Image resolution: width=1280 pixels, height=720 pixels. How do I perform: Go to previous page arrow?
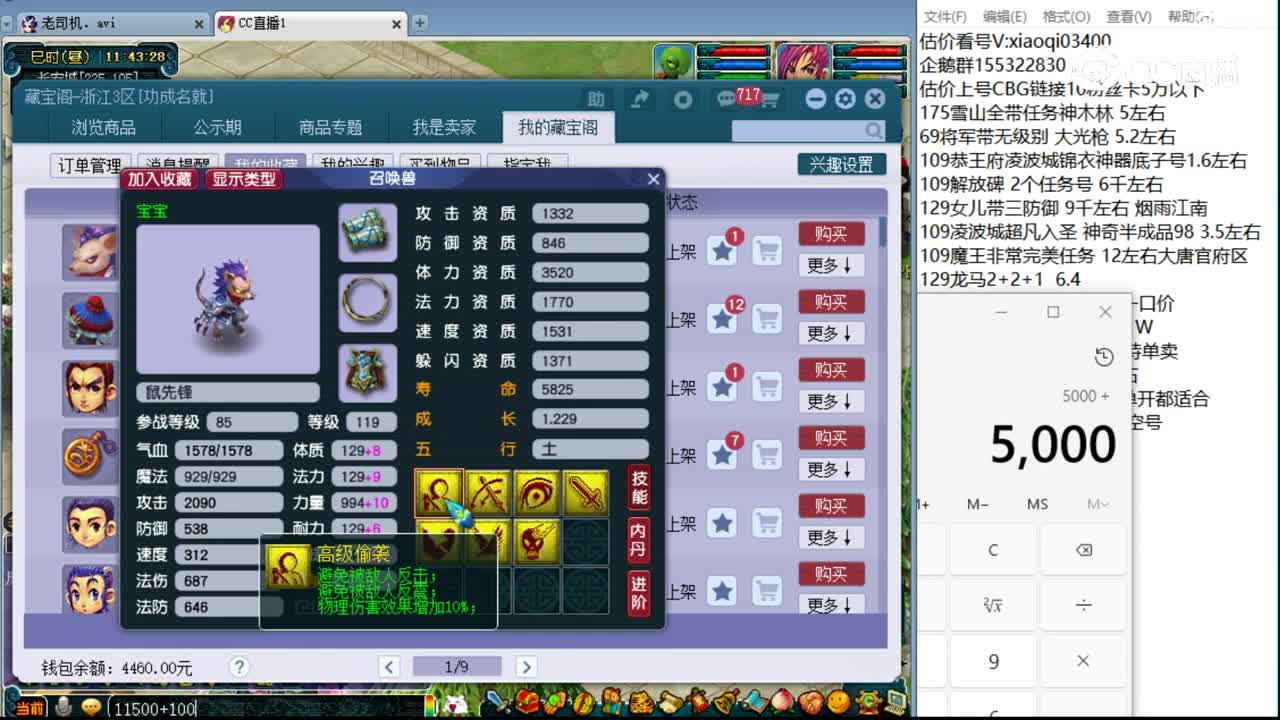[390, 667]
